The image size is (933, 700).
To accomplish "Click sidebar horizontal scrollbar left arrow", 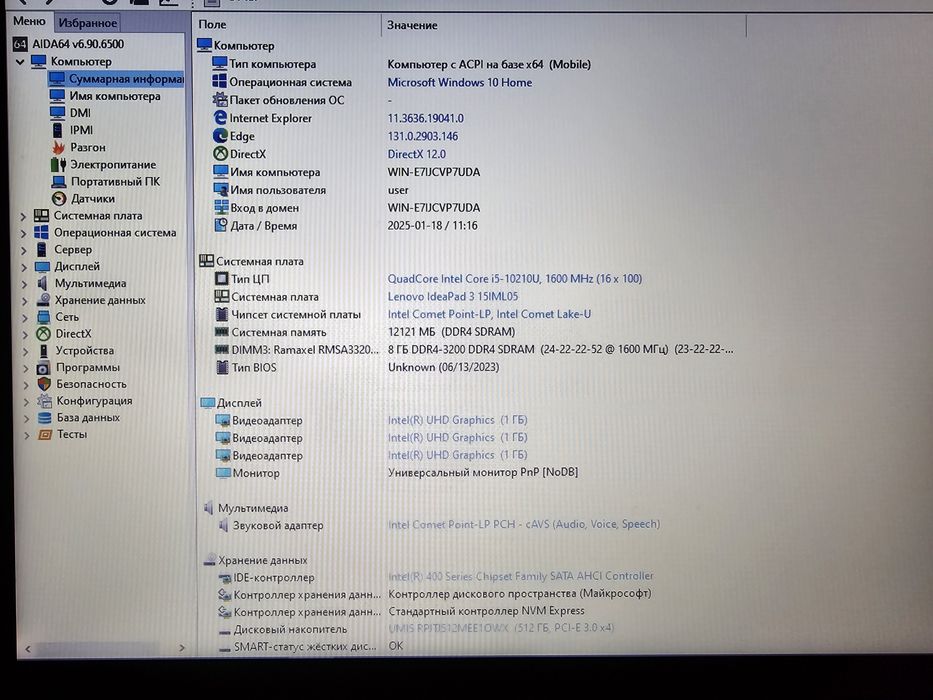I will coord(28,648).
